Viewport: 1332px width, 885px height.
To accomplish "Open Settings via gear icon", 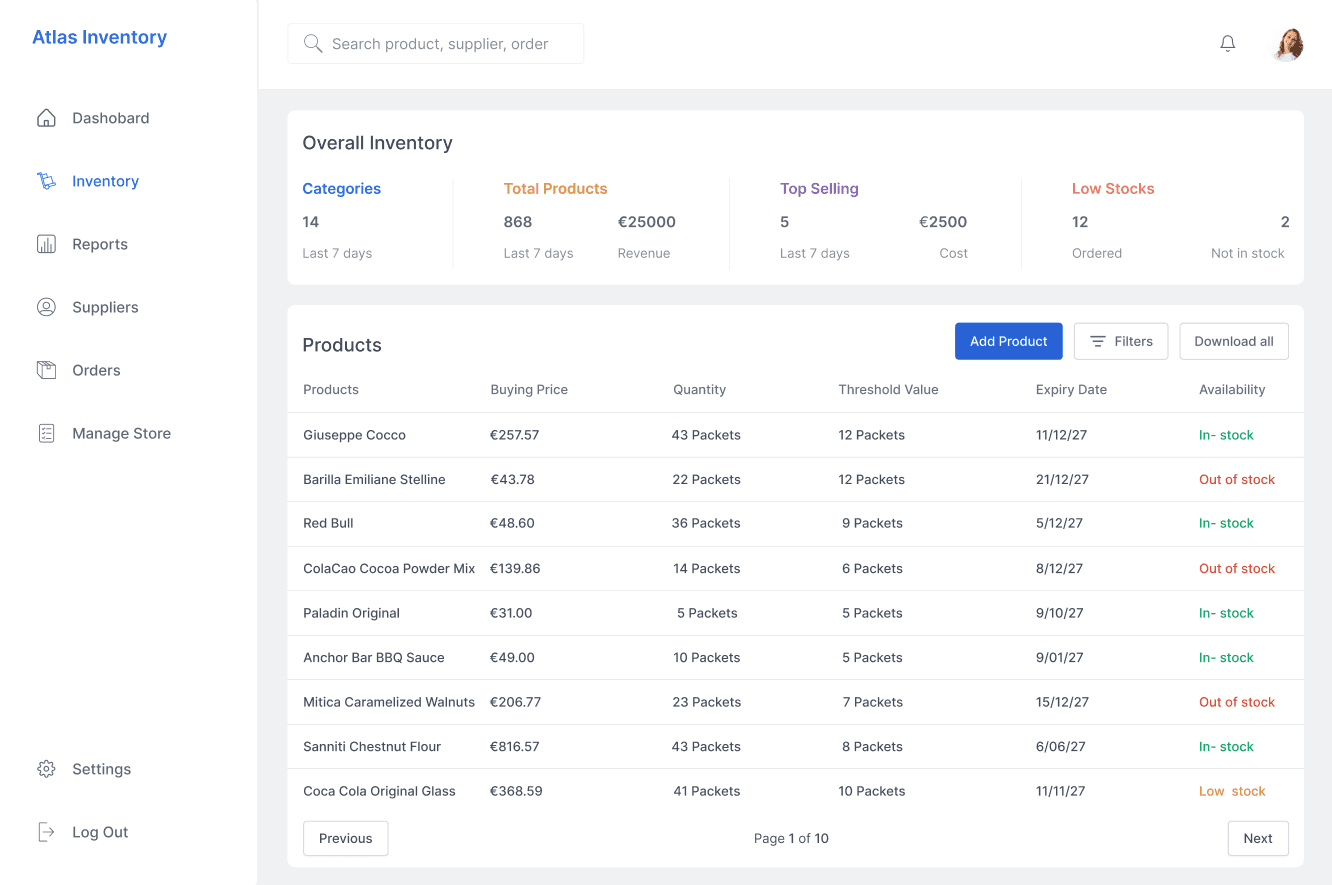I will [46, 769].
